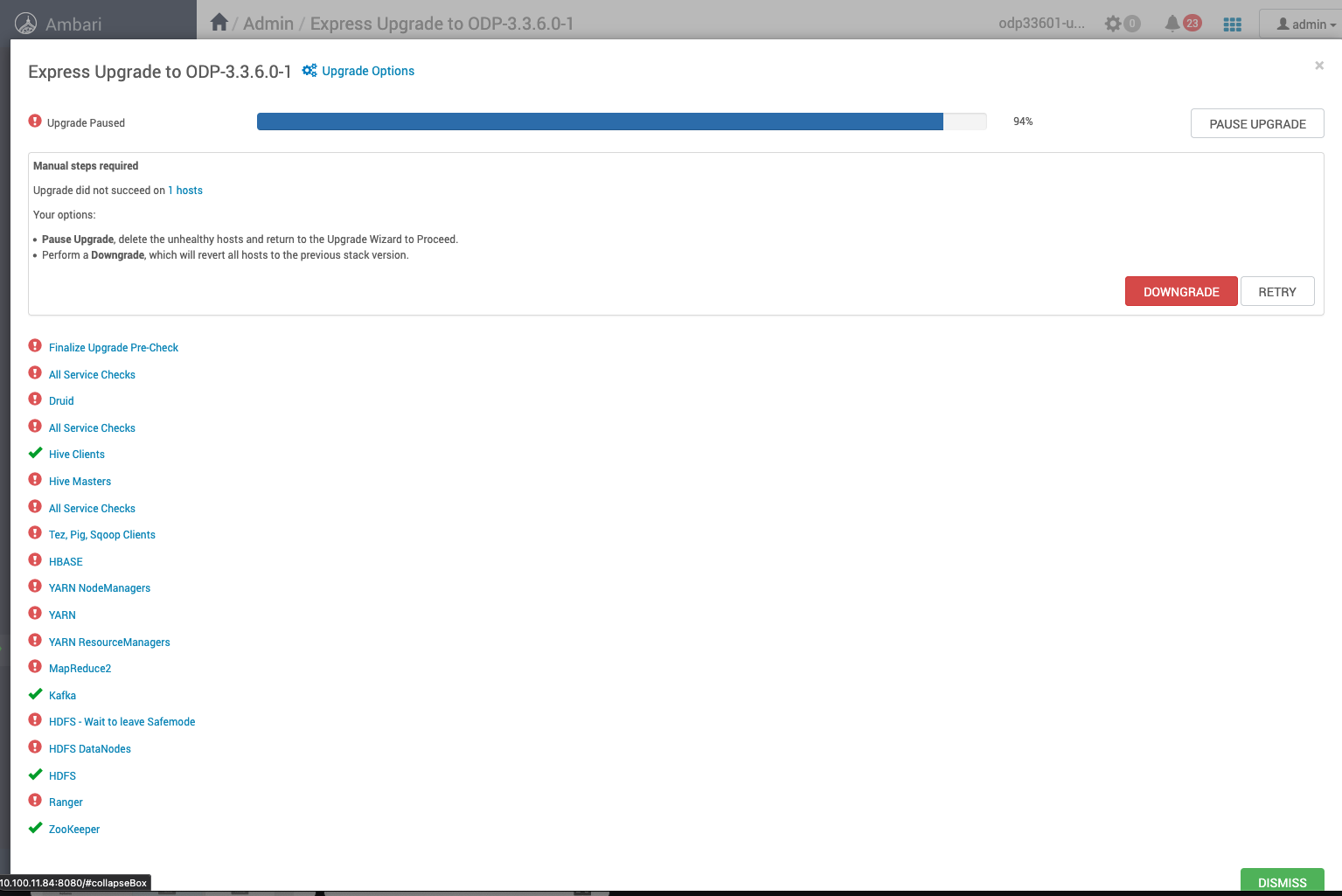This screenshot has width=1342, height=896.
Task: Click the alert count badge 23
Action: point(1192,24)
